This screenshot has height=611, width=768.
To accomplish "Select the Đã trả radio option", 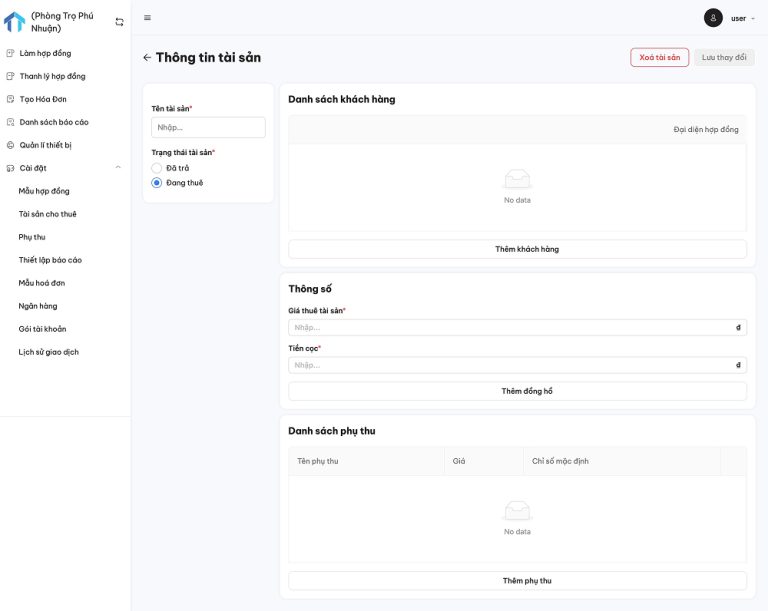I will coord(157,168).
